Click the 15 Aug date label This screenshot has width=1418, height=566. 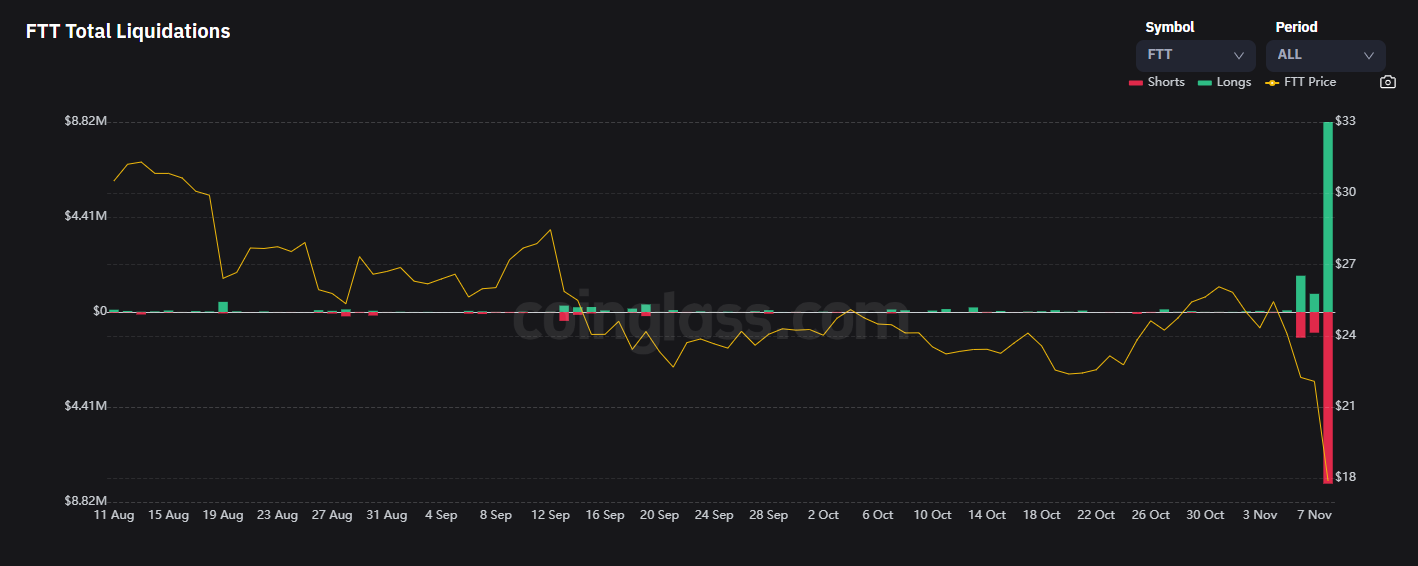click(x=168, y=515)
